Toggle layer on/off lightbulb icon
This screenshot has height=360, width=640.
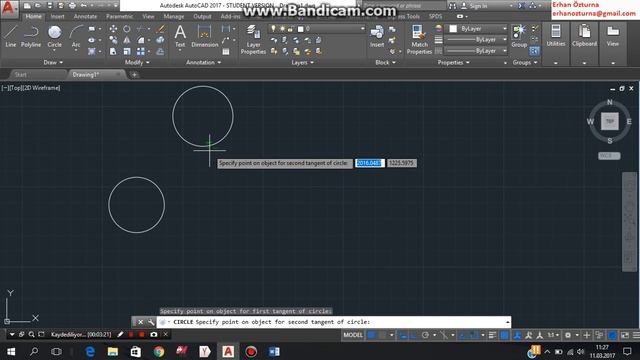point(273,29)
